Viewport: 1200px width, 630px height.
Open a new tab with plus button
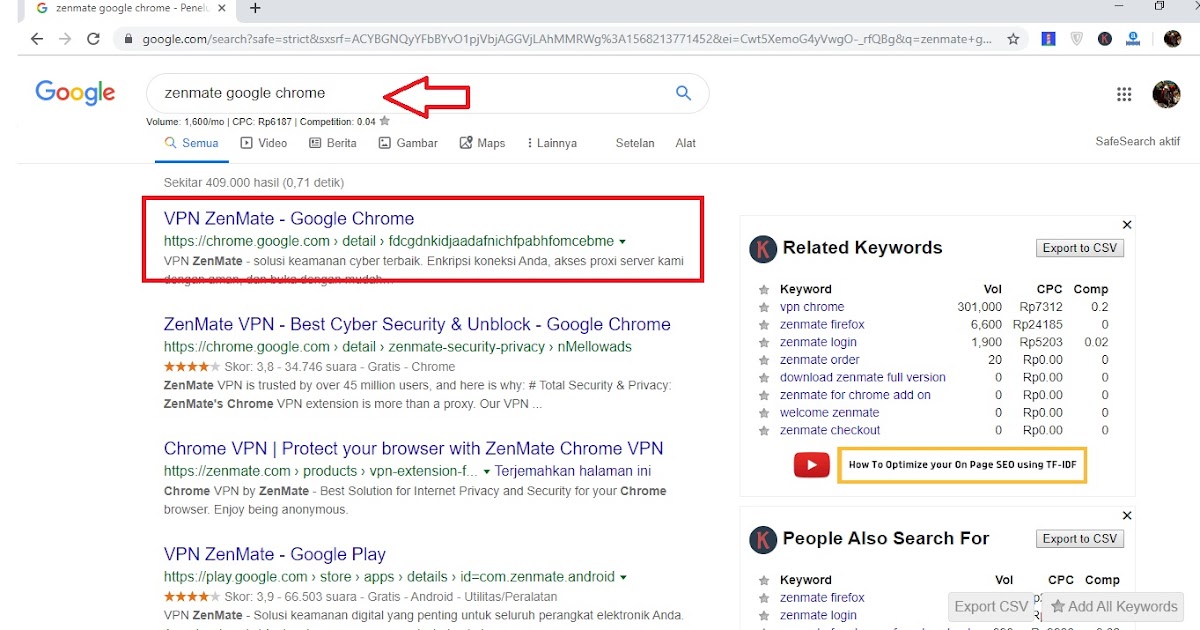click(x=255, y=8)
